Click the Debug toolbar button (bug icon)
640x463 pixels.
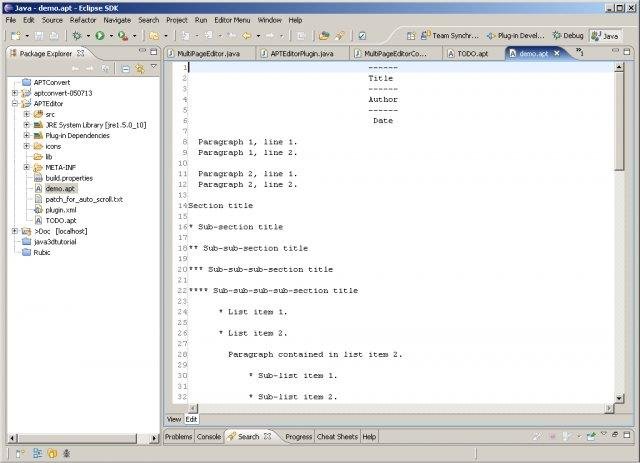pyautogui.click(x=76, y=35)
